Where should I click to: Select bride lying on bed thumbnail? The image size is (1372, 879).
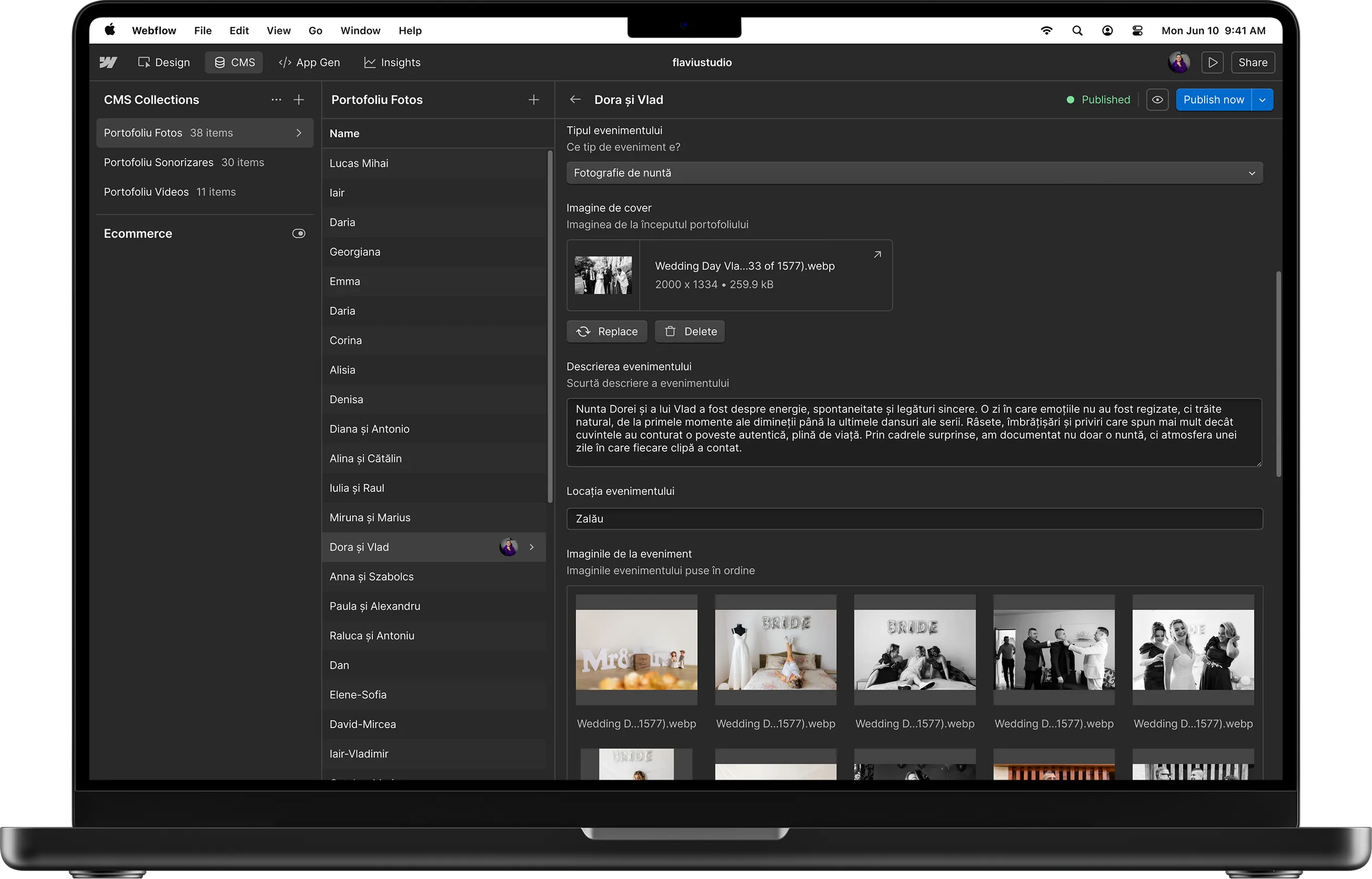[x=775, y=650]
